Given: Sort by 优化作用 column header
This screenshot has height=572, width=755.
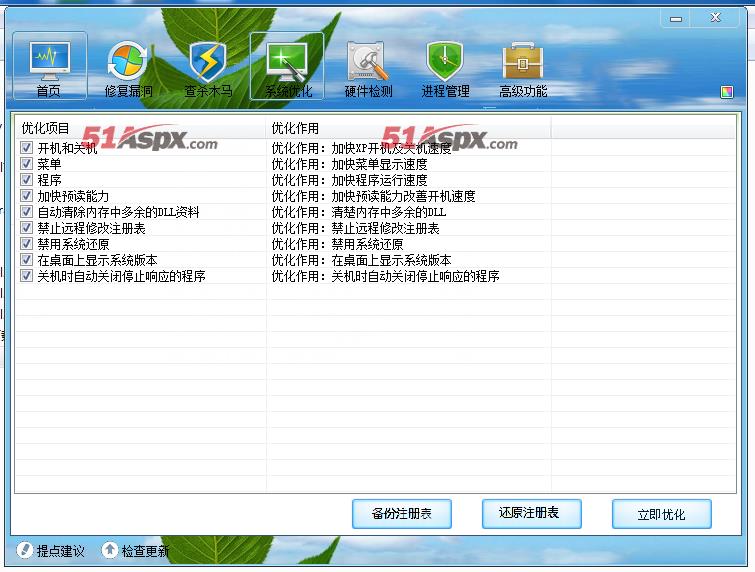Looking at the screenshot, I should 408,128.
